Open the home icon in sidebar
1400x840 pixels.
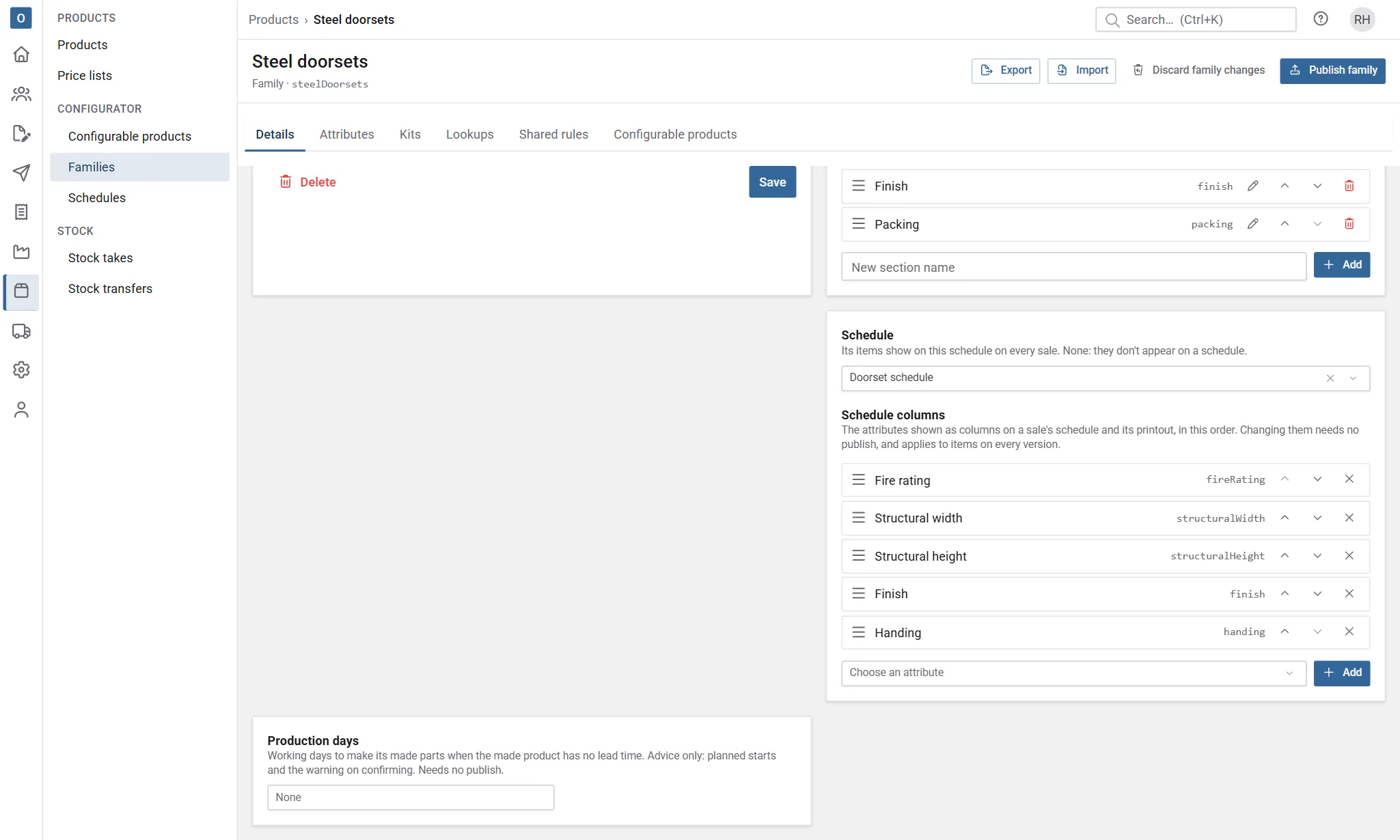pos(21,55)
